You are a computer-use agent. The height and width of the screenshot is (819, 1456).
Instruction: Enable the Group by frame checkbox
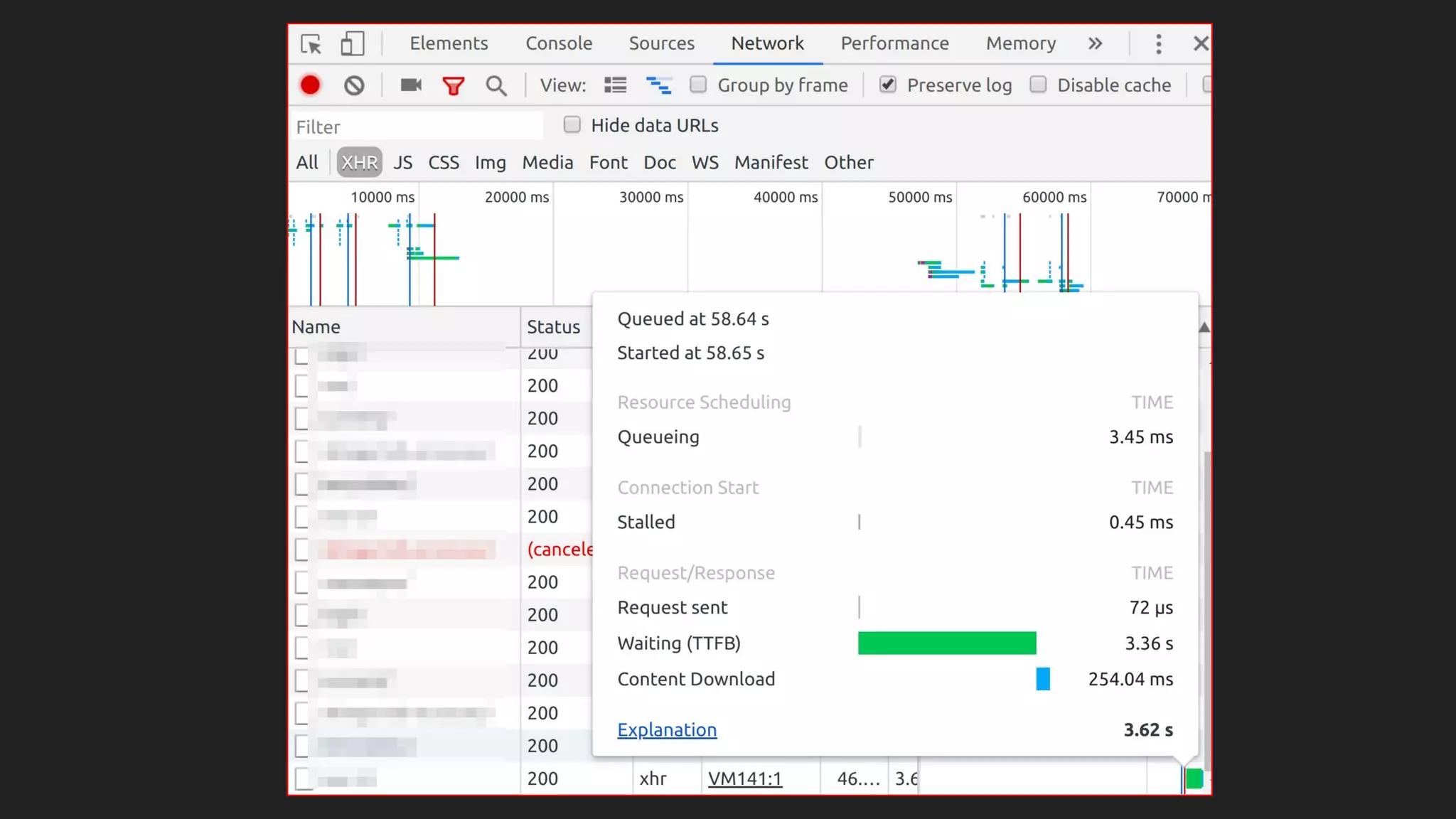point(698,85)
